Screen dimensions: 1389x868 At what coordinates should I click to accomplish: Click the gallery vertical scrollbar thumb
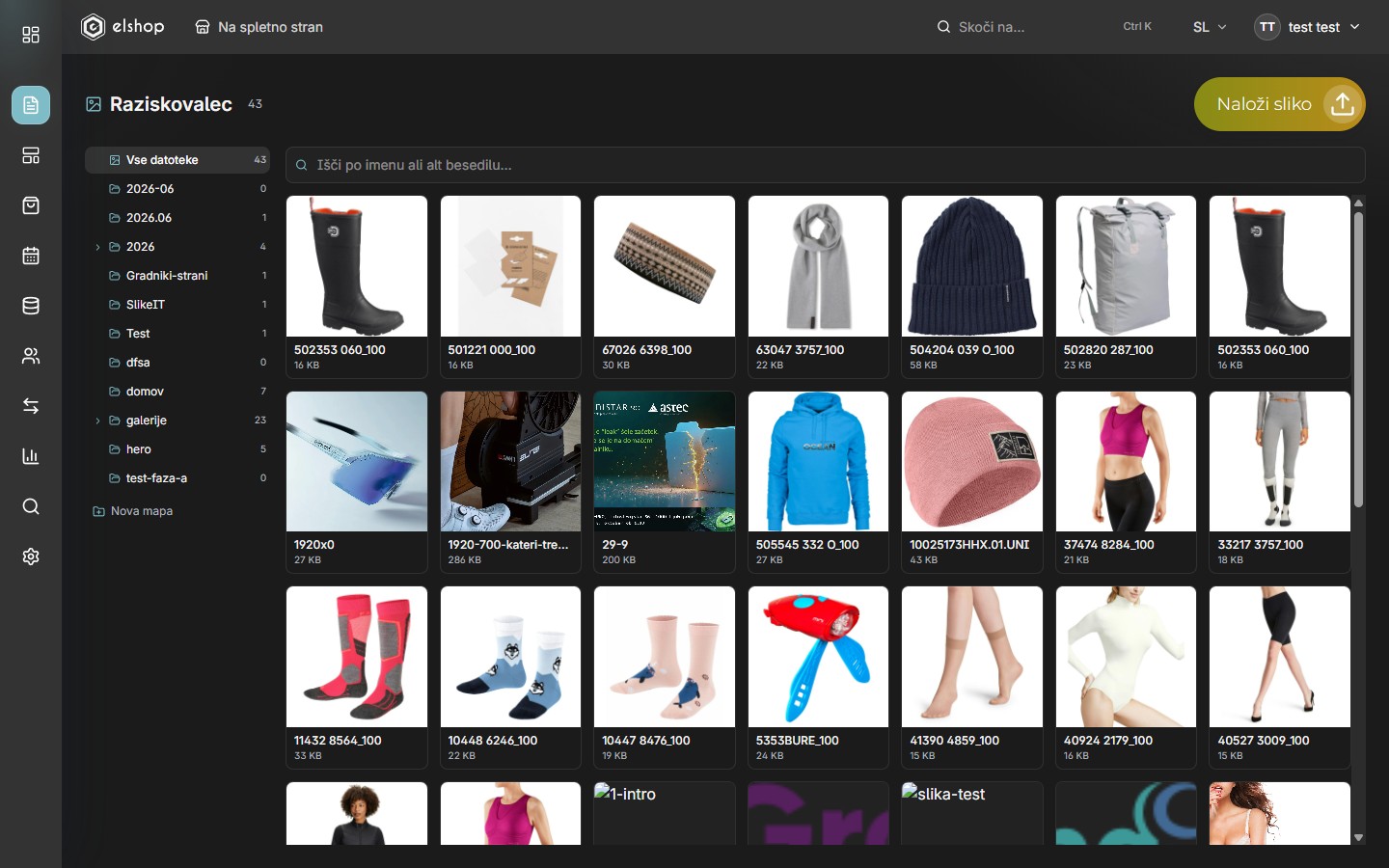tap(1358, 359)
